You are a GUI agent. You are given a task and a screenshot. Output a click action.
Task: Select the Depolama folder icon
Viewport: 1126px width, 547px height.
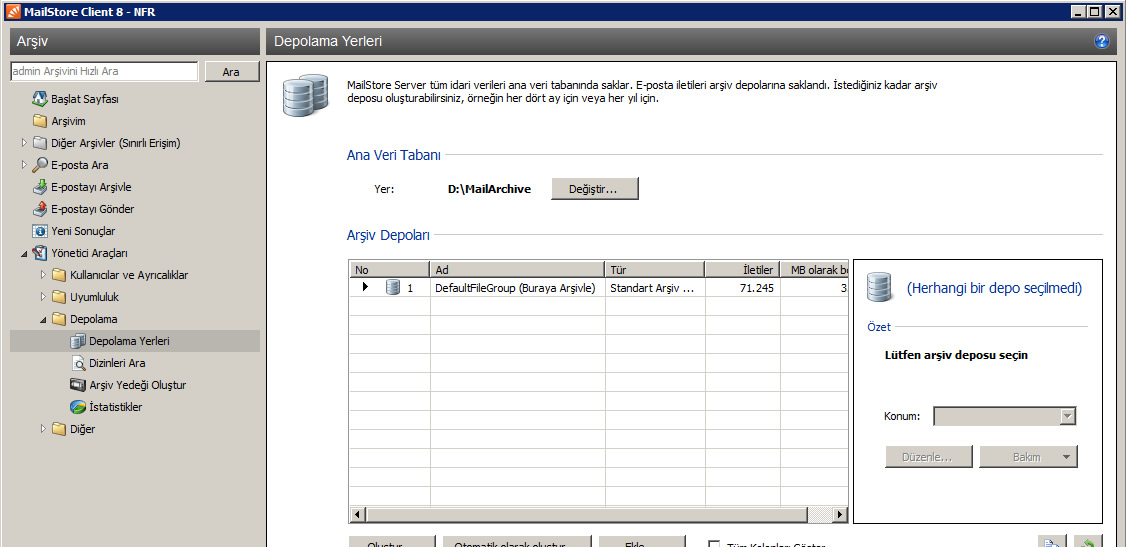click(x=59, y=319)
